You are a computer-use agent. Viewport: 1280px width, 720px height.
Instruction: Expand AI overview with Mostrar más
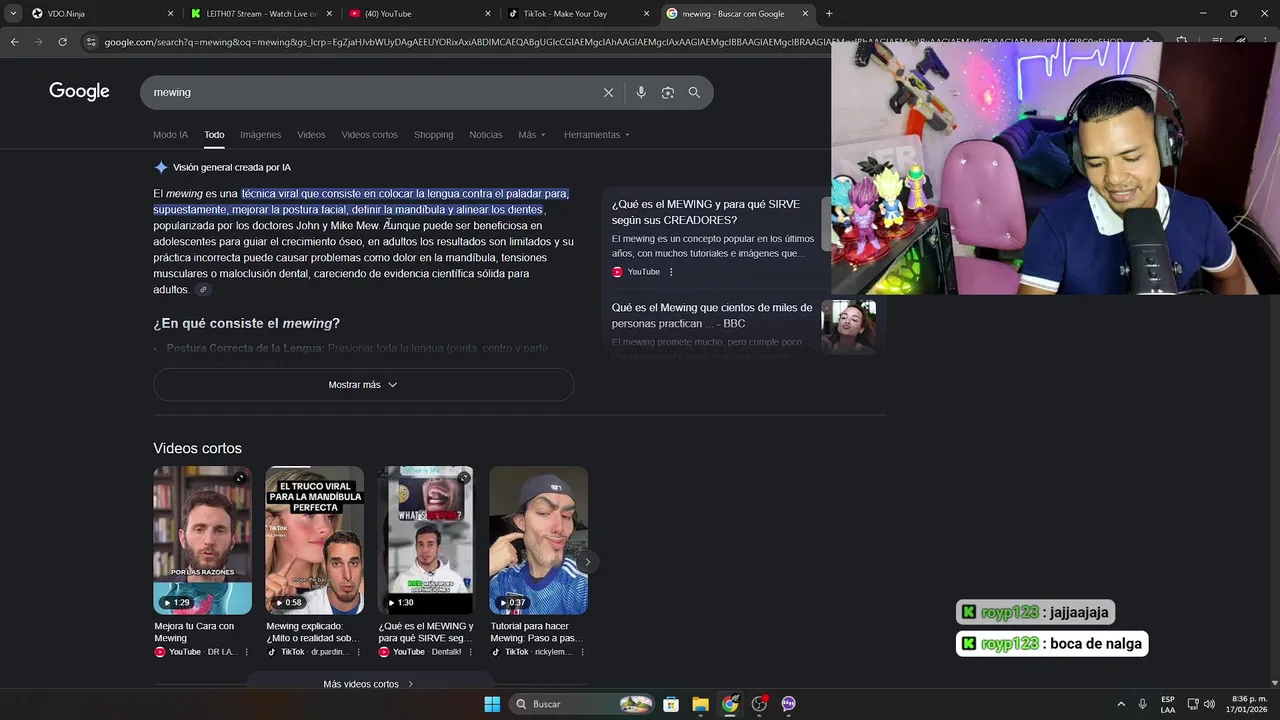pos(363,385)
